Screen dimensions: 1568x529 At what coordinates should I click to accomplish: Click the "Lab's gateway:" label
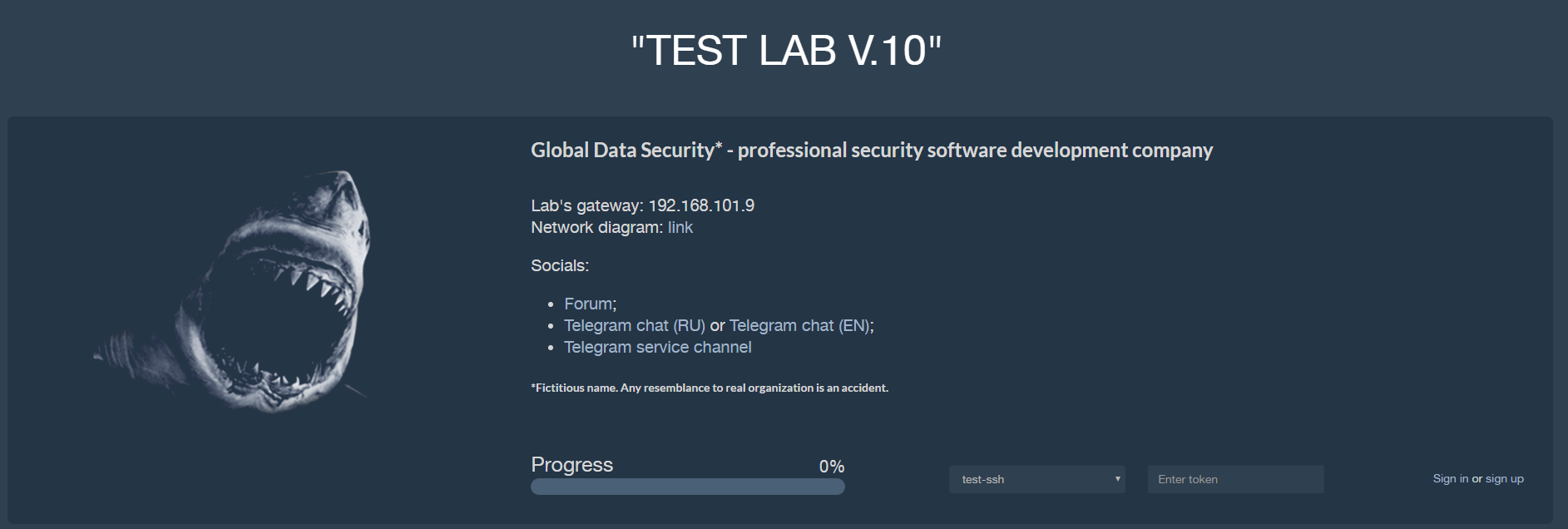tap(587, 206)
